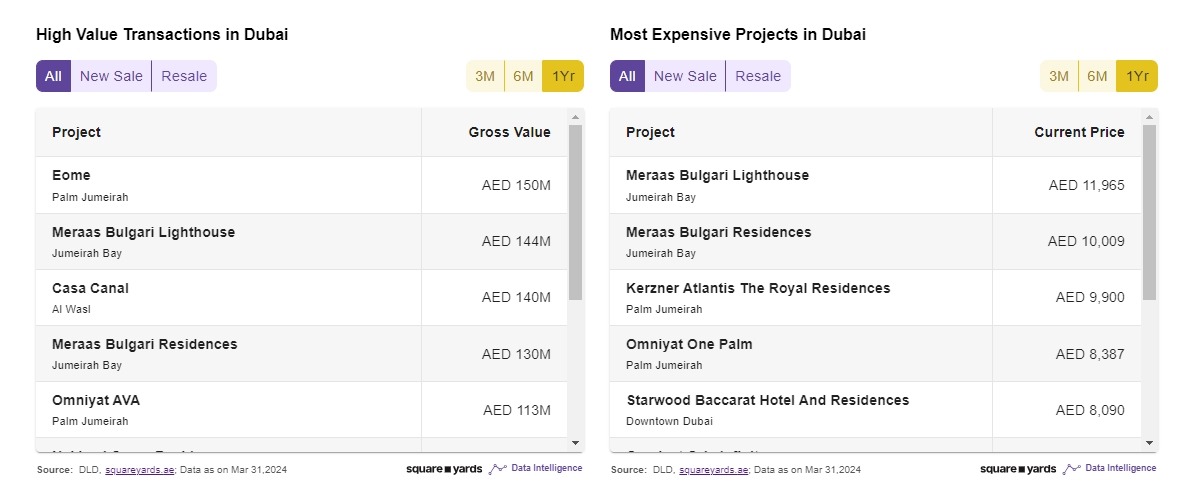This screenshot has height=504, width=1204.
Task: Choose 6M period in High Value Transactions
Action: [523, 76]
